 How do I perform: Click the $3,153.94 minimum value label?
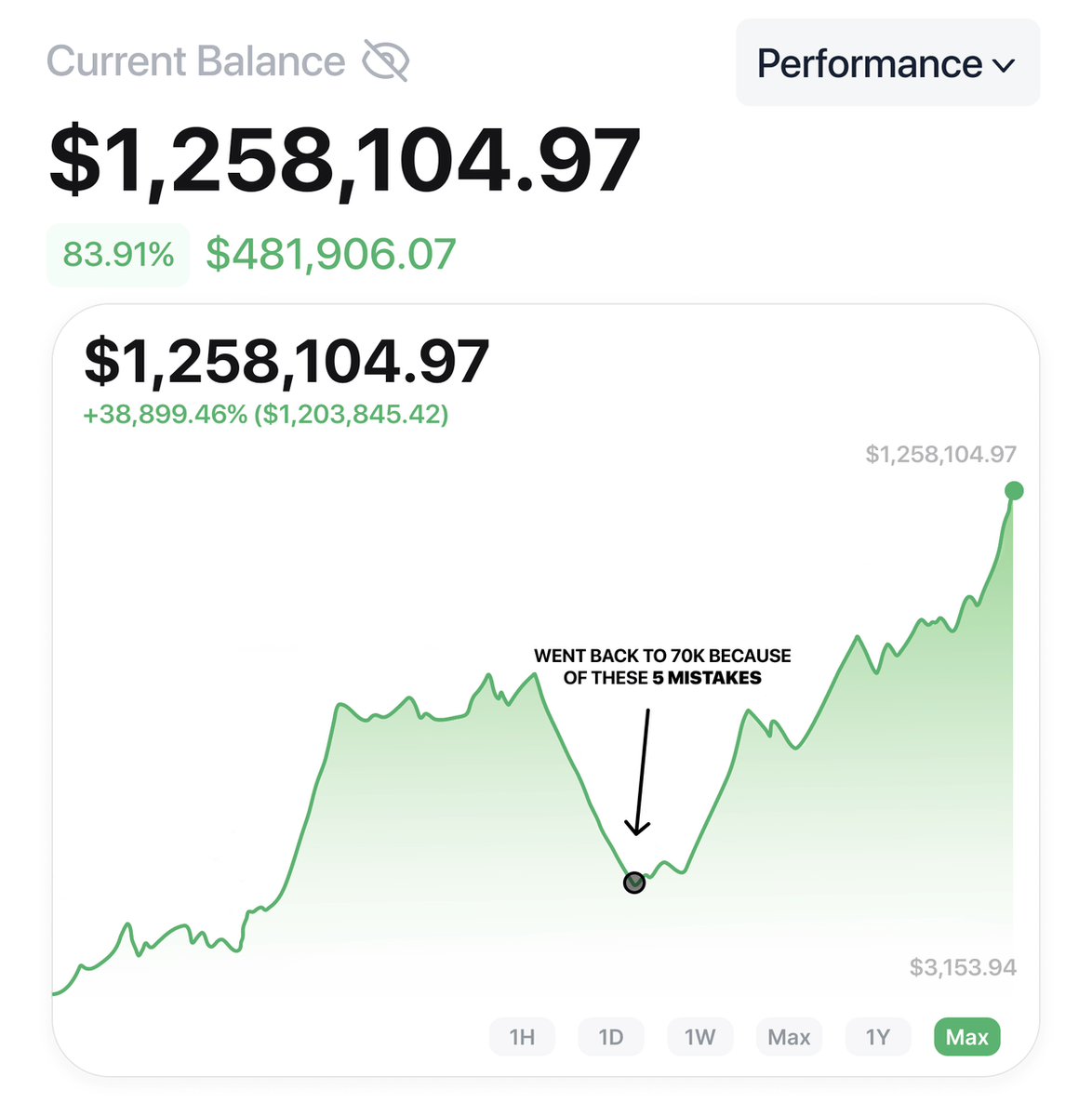[963, 968]
